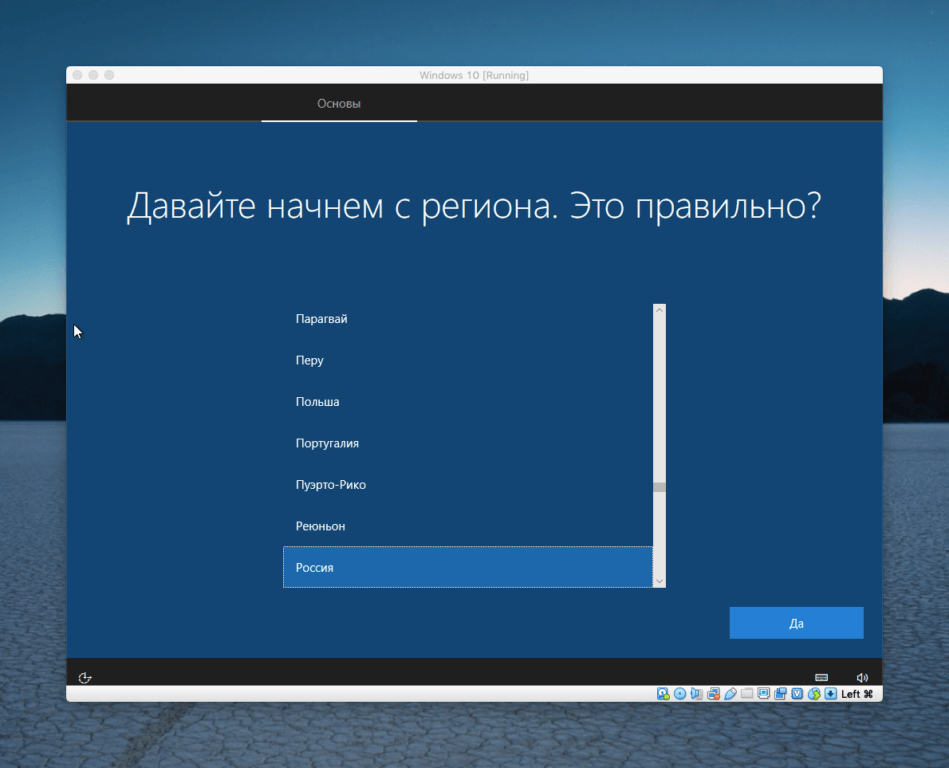Screen dimensions: 949x768
Task: Toggle the mouse integration indicator
Action: (x=814, y=694)
